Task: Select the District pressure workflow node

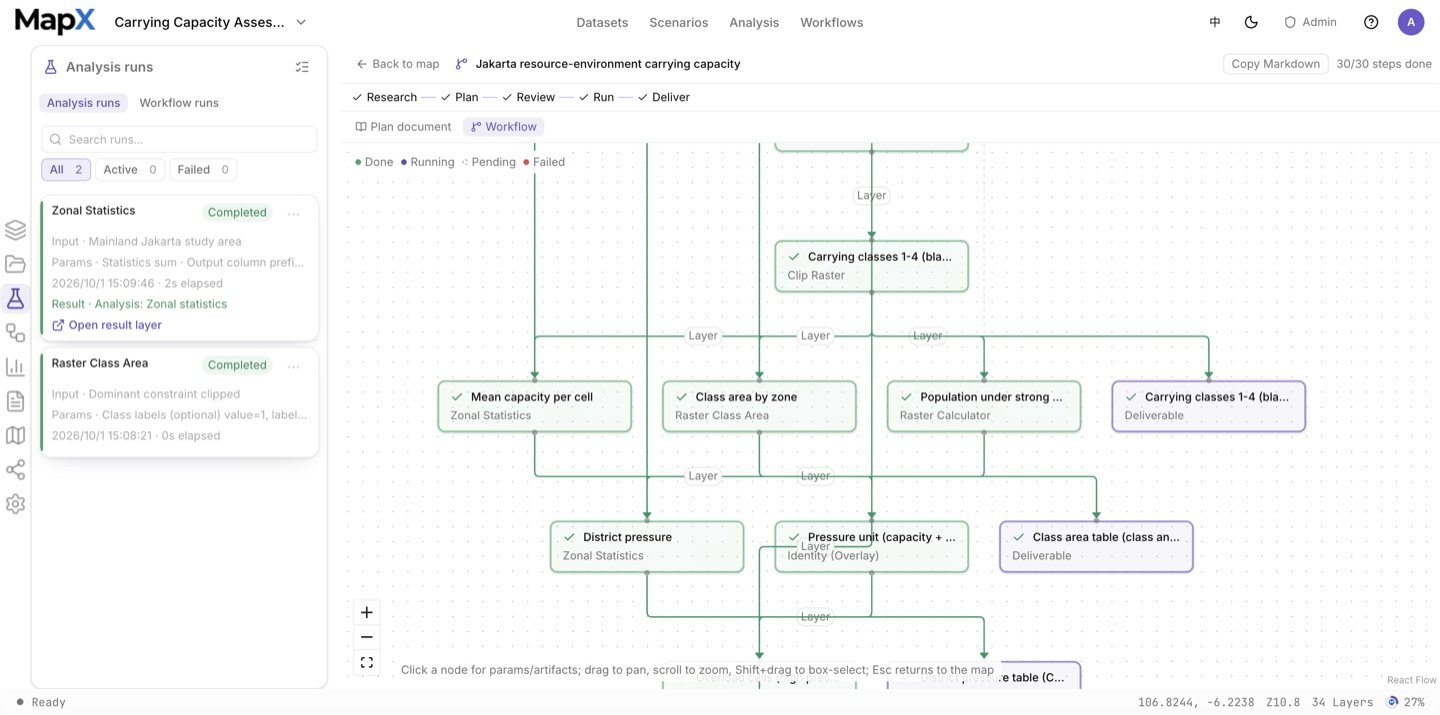Action: (x=647, y=546)
